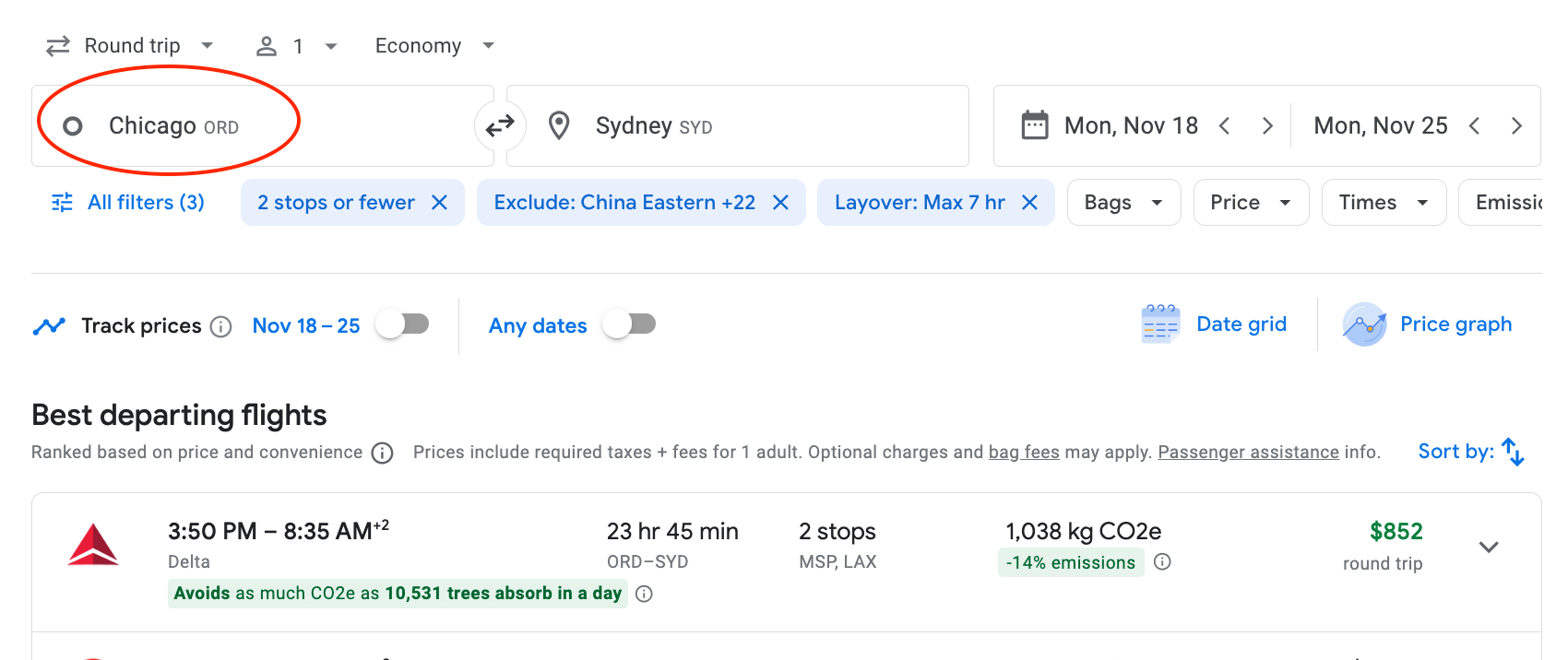Screen dimensions: 1568x660
Task: Click info icon after trees absorb text
Action: tap(645, 594)
